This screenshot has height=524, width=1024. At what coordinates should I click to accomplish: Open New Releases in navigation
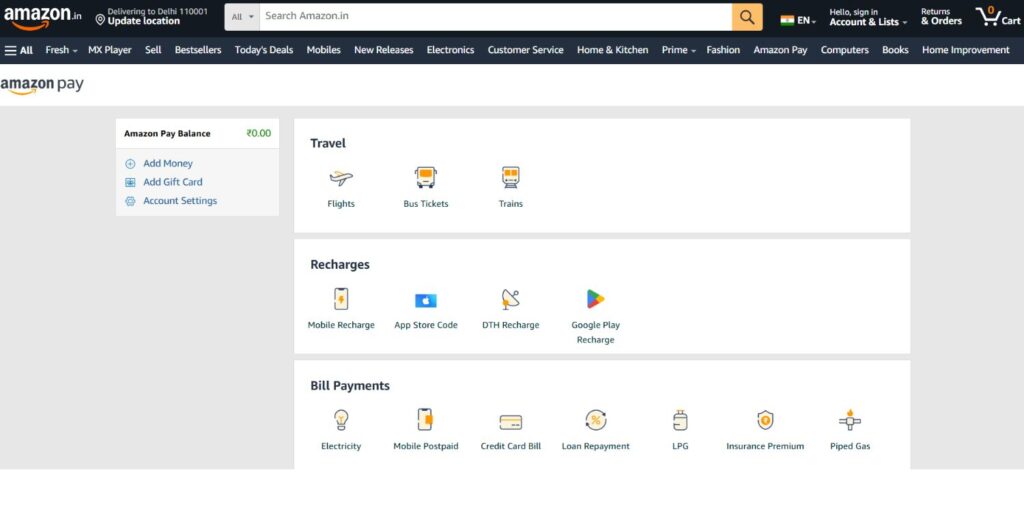coord(383,50)
